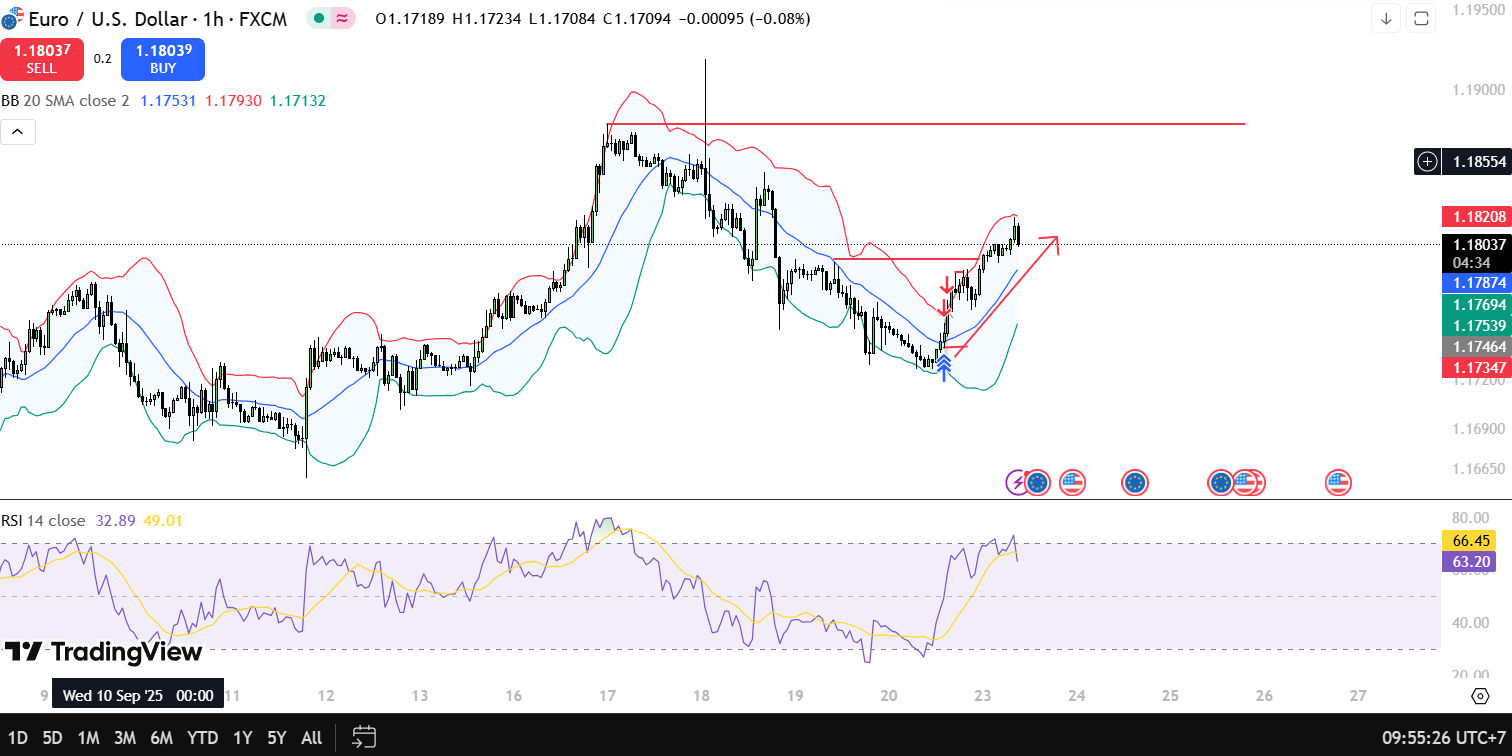Click the purple lightning bolt event icon
1512x756 pixels.
tap(1017, 483)
